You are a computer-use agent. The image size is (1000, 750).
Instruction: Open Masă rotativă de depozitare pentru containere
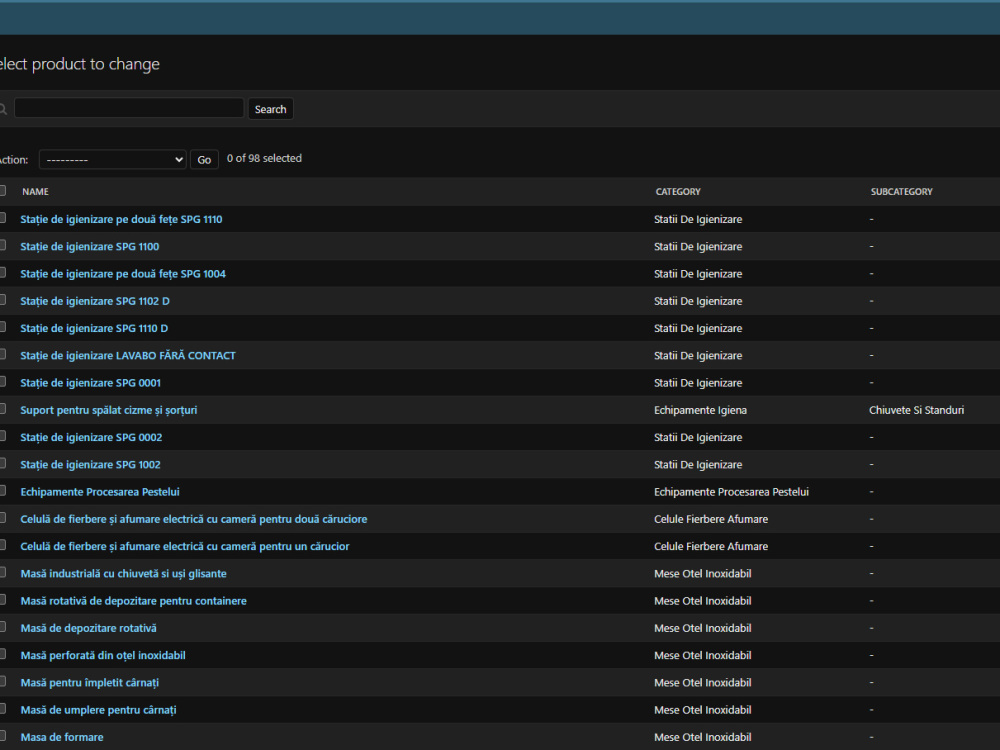pyautogui.click(x=133, y=601)
